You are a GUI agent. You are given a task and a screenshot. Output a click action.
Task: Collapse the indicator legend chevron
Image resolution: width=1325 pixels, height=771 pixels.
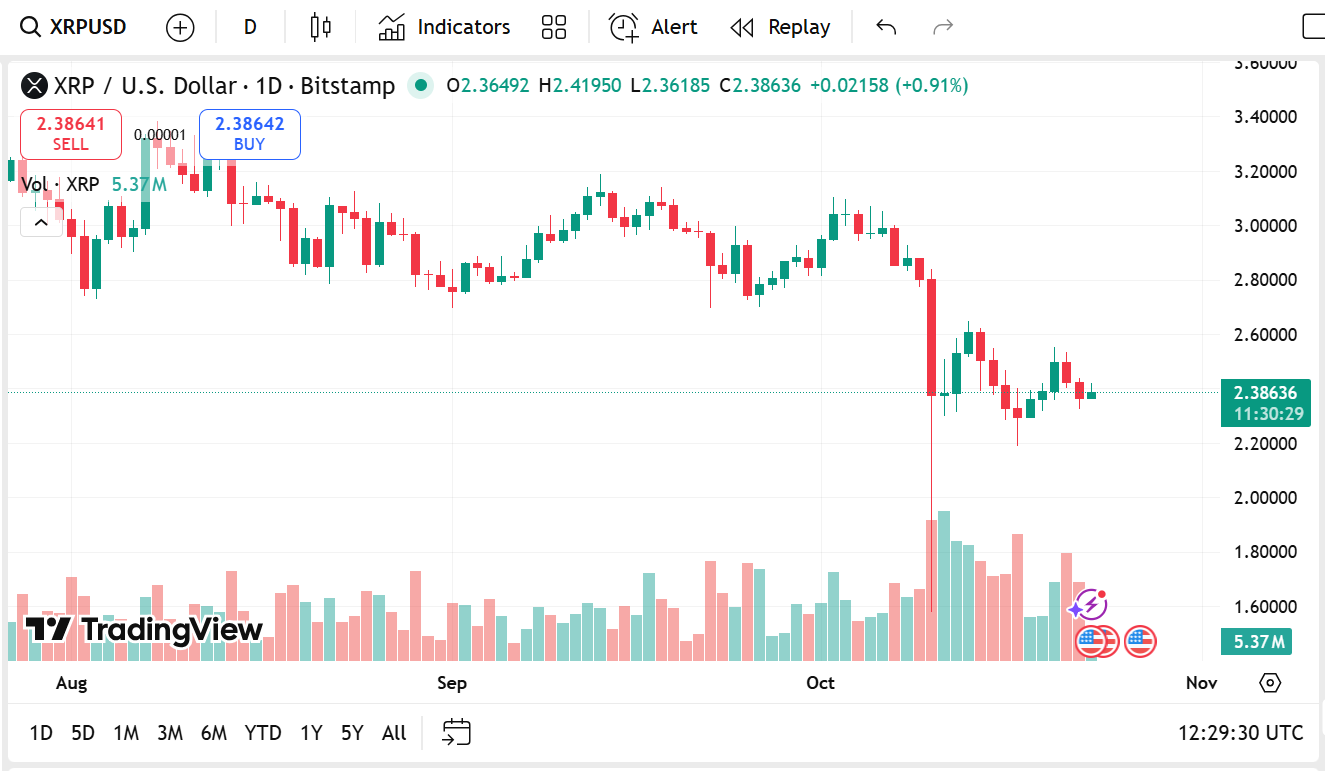(41, 222)
